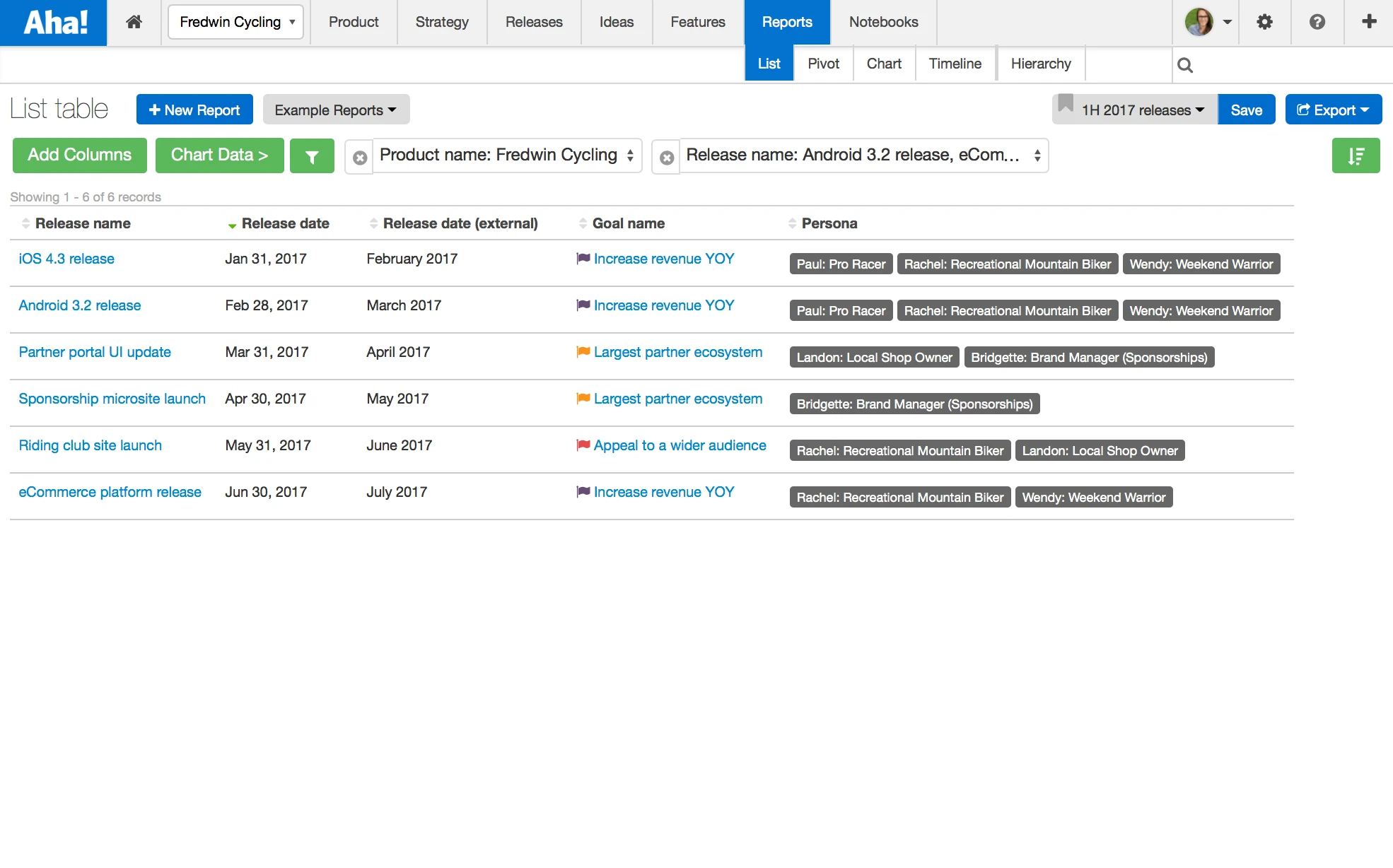1393x868 pixels.
Task: Sort by Persona column header
Action: coord(829,223)
